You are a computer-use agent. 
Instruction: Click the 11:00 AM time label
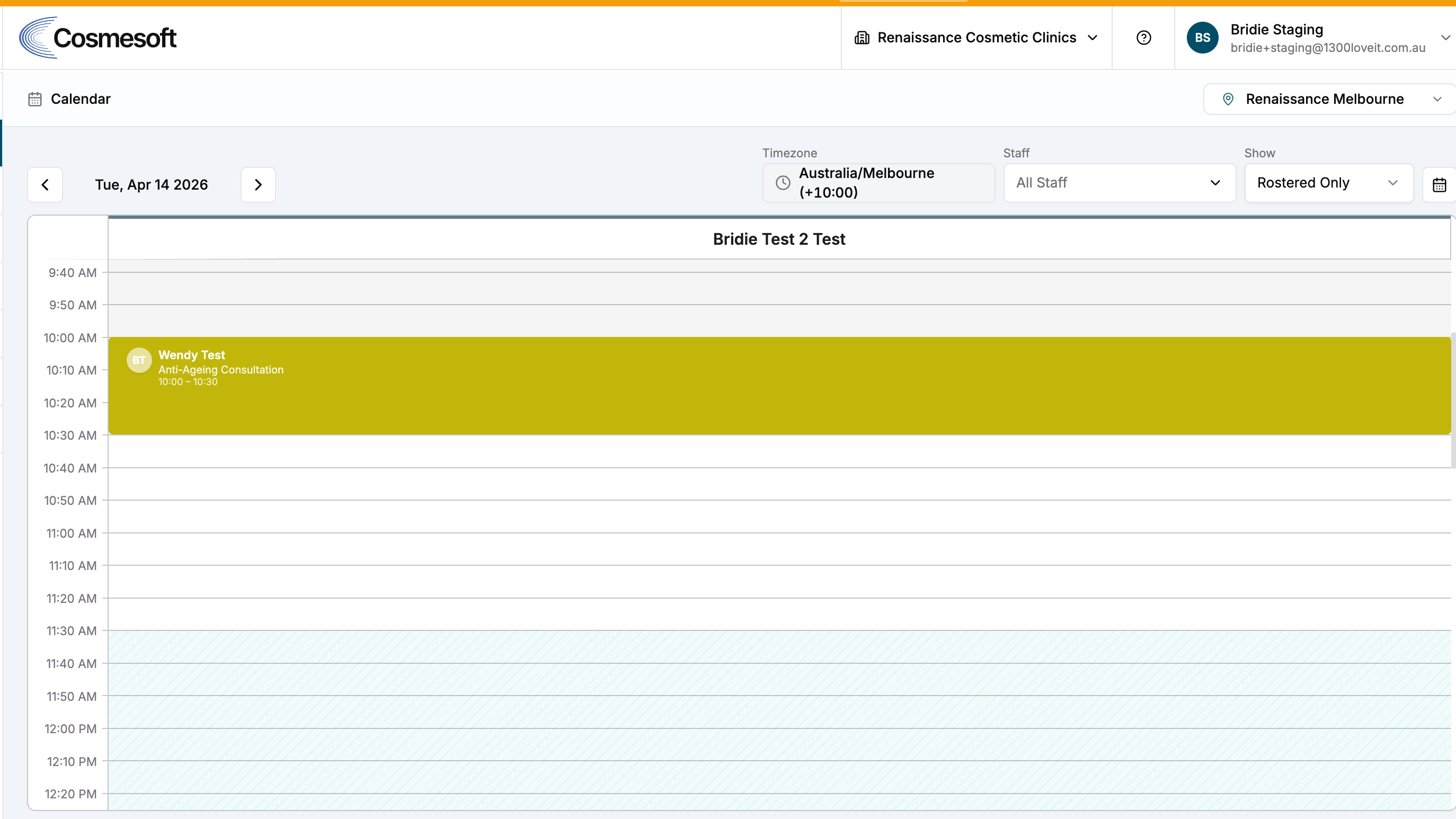(71, 533)
